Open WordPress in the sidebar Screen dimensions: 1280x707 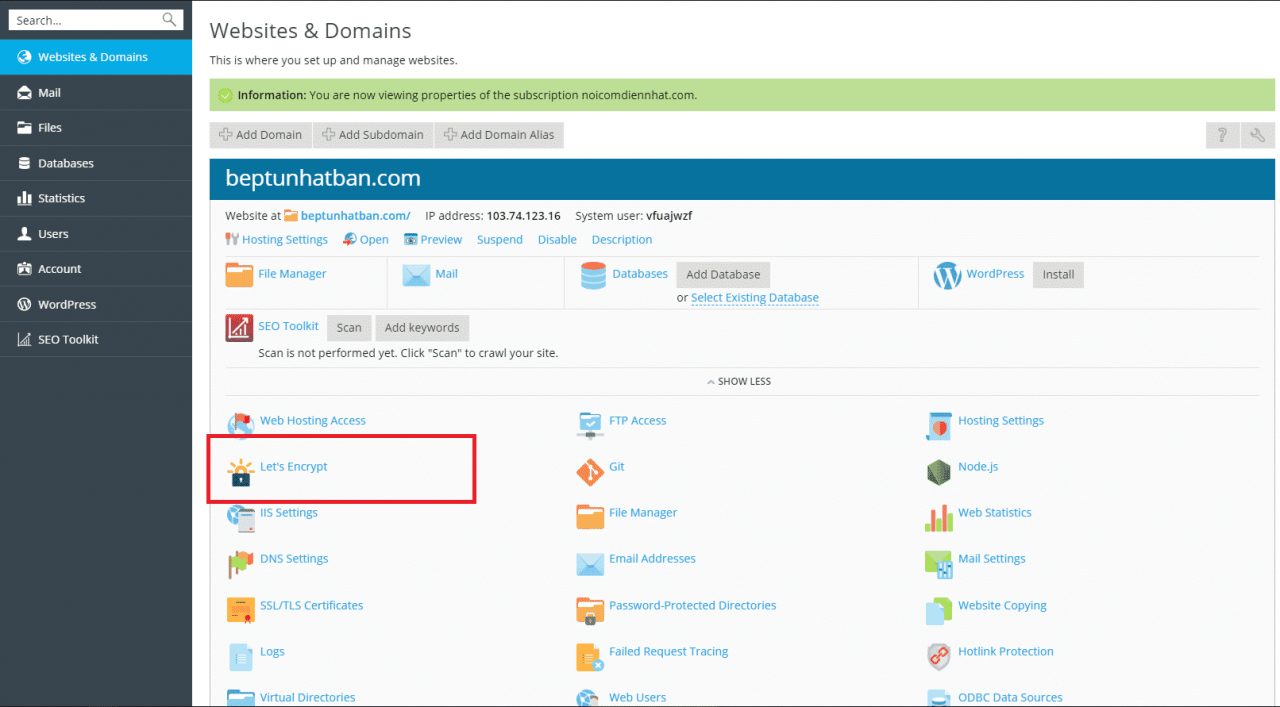pyautogui.click(x=96, y=304)
